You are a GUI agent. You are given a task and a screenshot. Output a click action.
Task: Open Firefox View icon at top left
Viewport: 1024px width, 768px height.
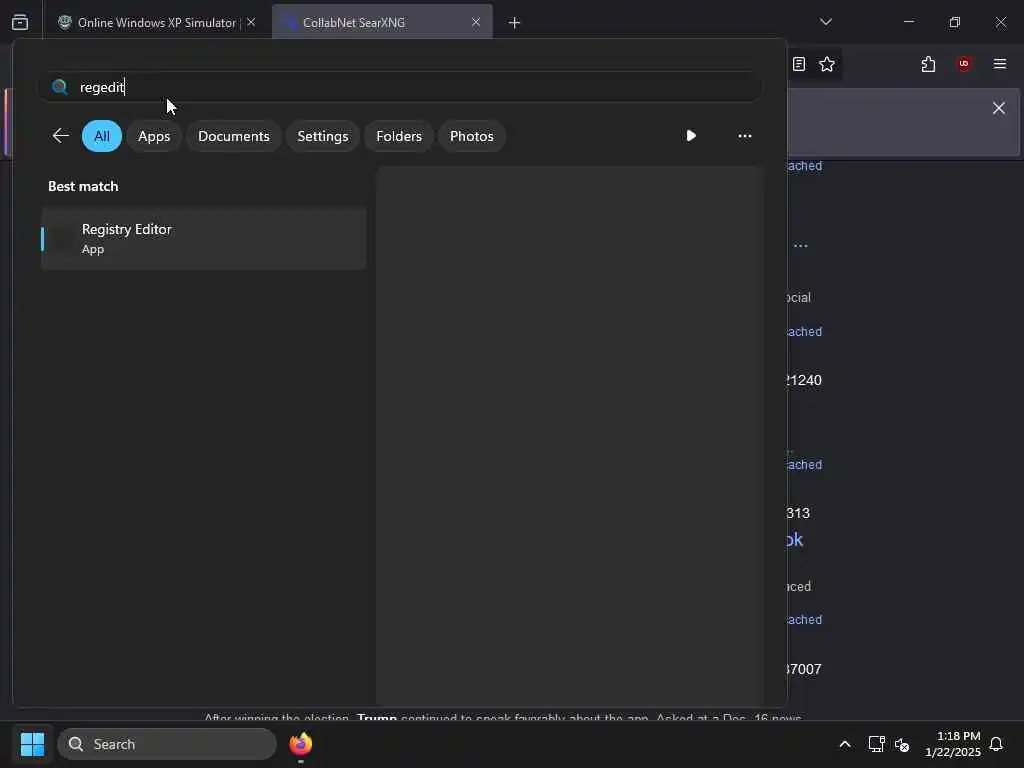pyautogui.click(x=20, y=22)
